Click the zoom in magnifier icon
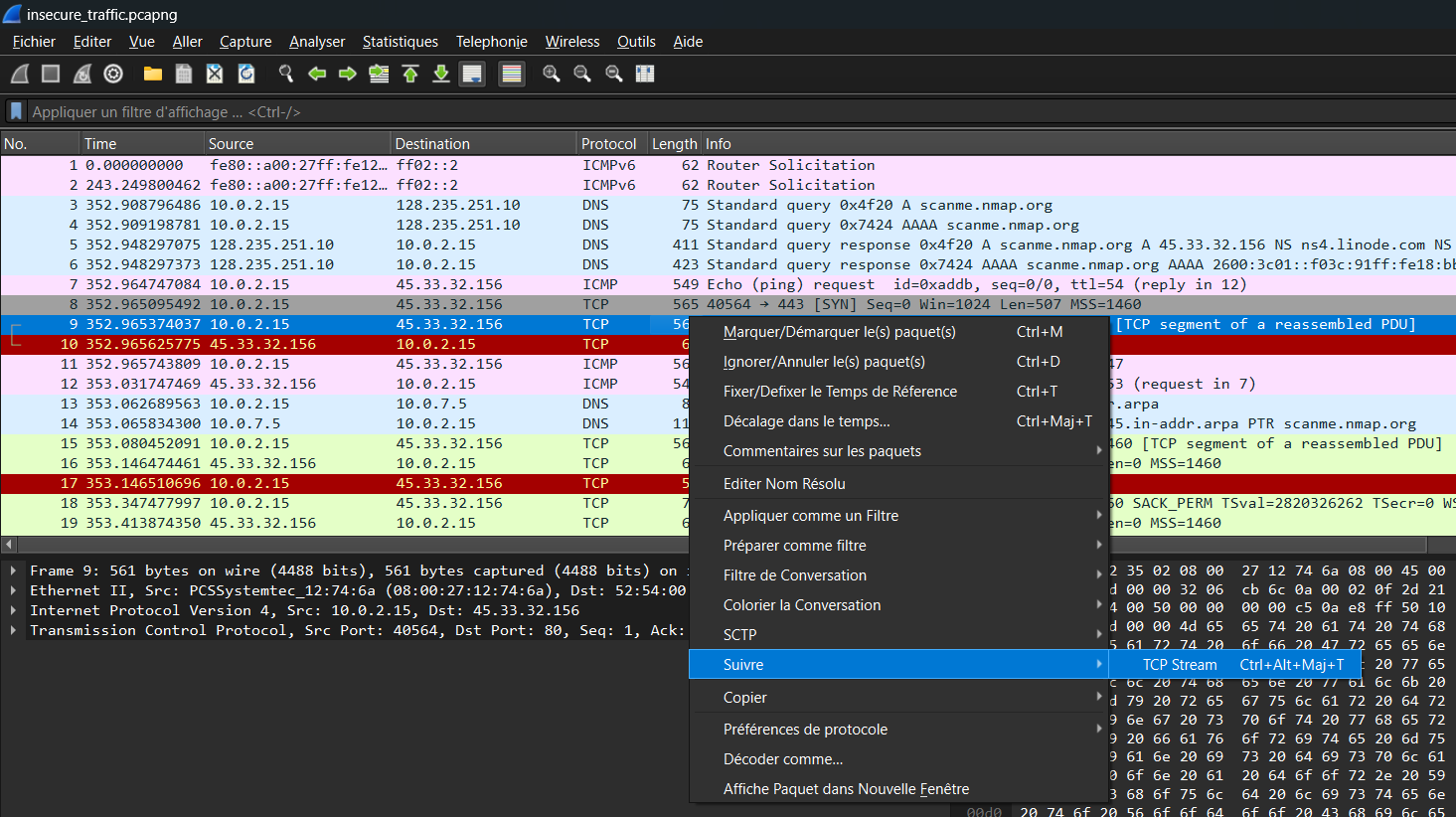This screenshot has height=817, width=1456. [551, 74]
